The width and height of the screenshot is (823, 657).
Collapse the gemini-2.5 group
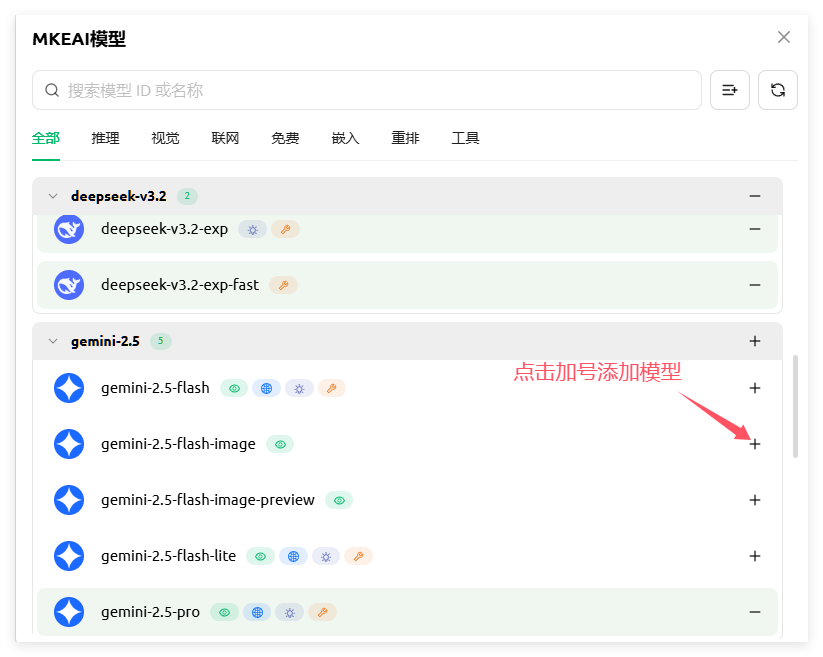click(x=52, y=341)
